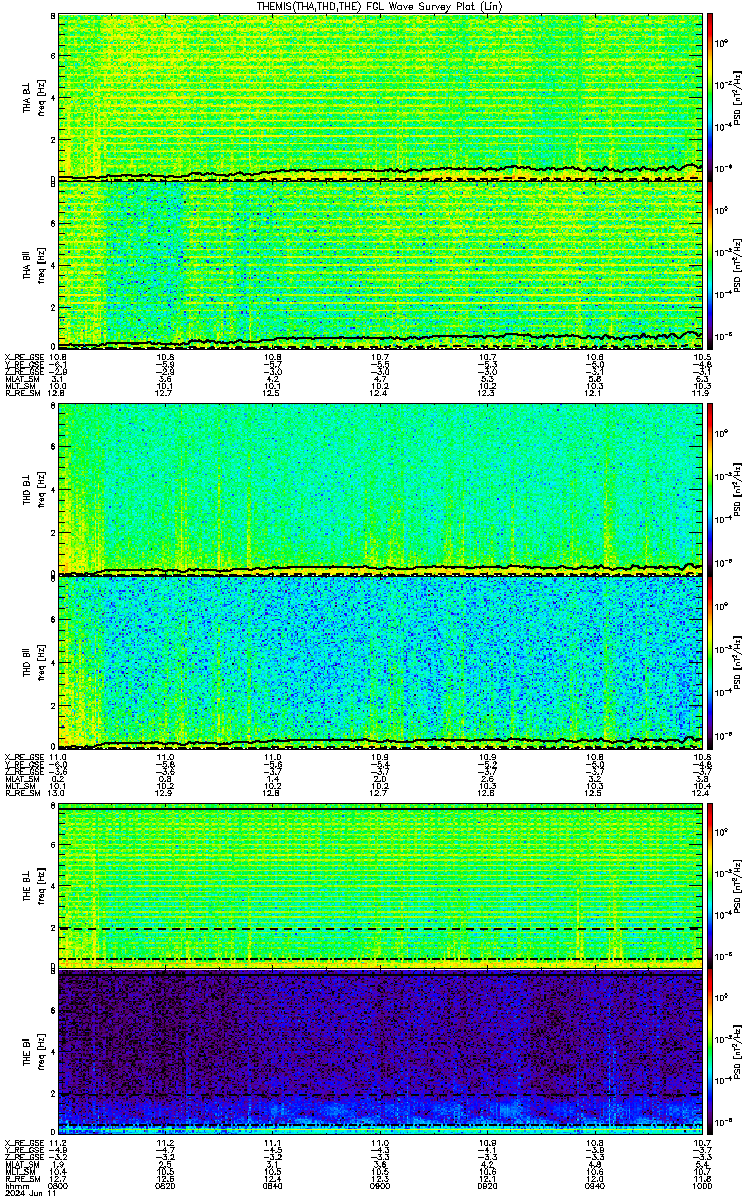Click the THD B-perpendicular freq [Hz] axis label
Viewport: 750px width, 1200px height.
tap(40, 489)
